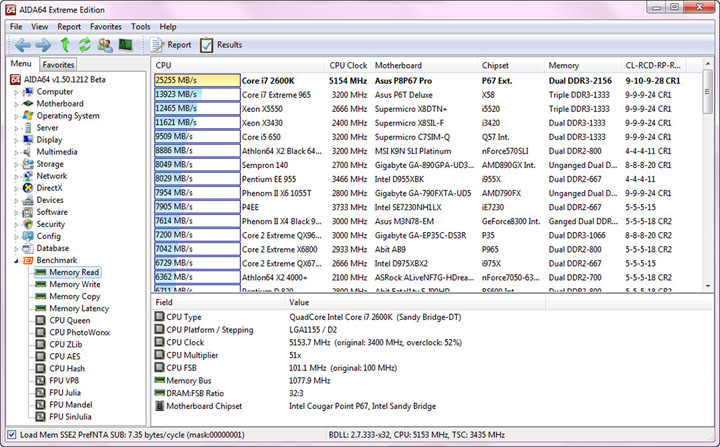720x447 pixels.
Task: Click the green up arrow toolbar icon
Action: pos(65,45)
